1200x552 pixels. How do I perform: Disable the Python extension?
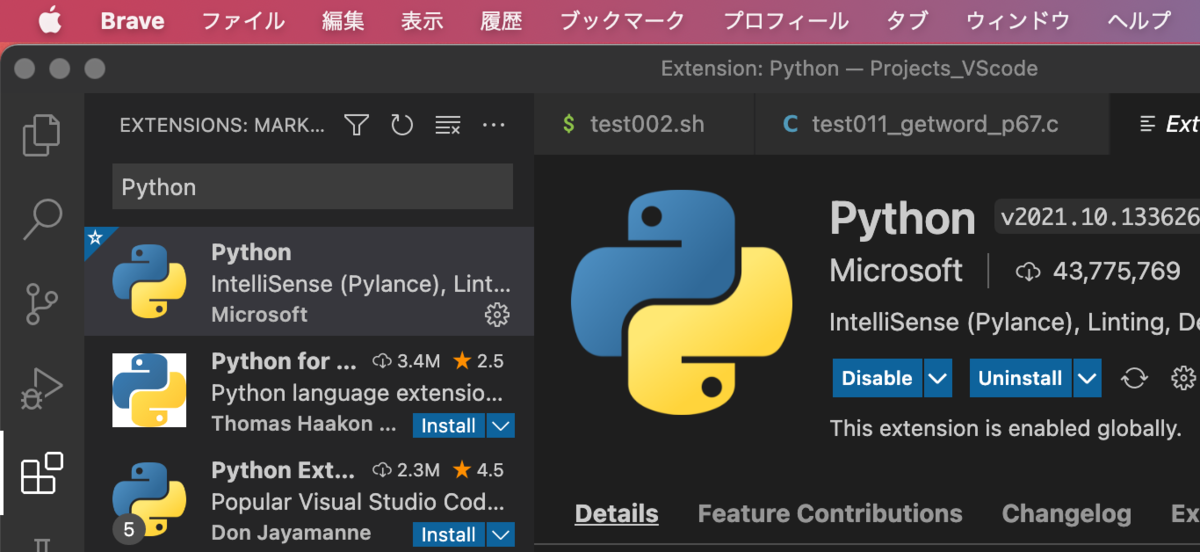click(x=876, y=378)
